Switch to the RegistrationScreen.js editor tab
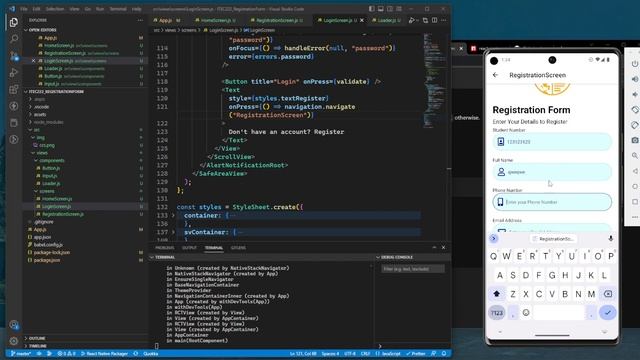640x360 pixels. tap(277, 20)
